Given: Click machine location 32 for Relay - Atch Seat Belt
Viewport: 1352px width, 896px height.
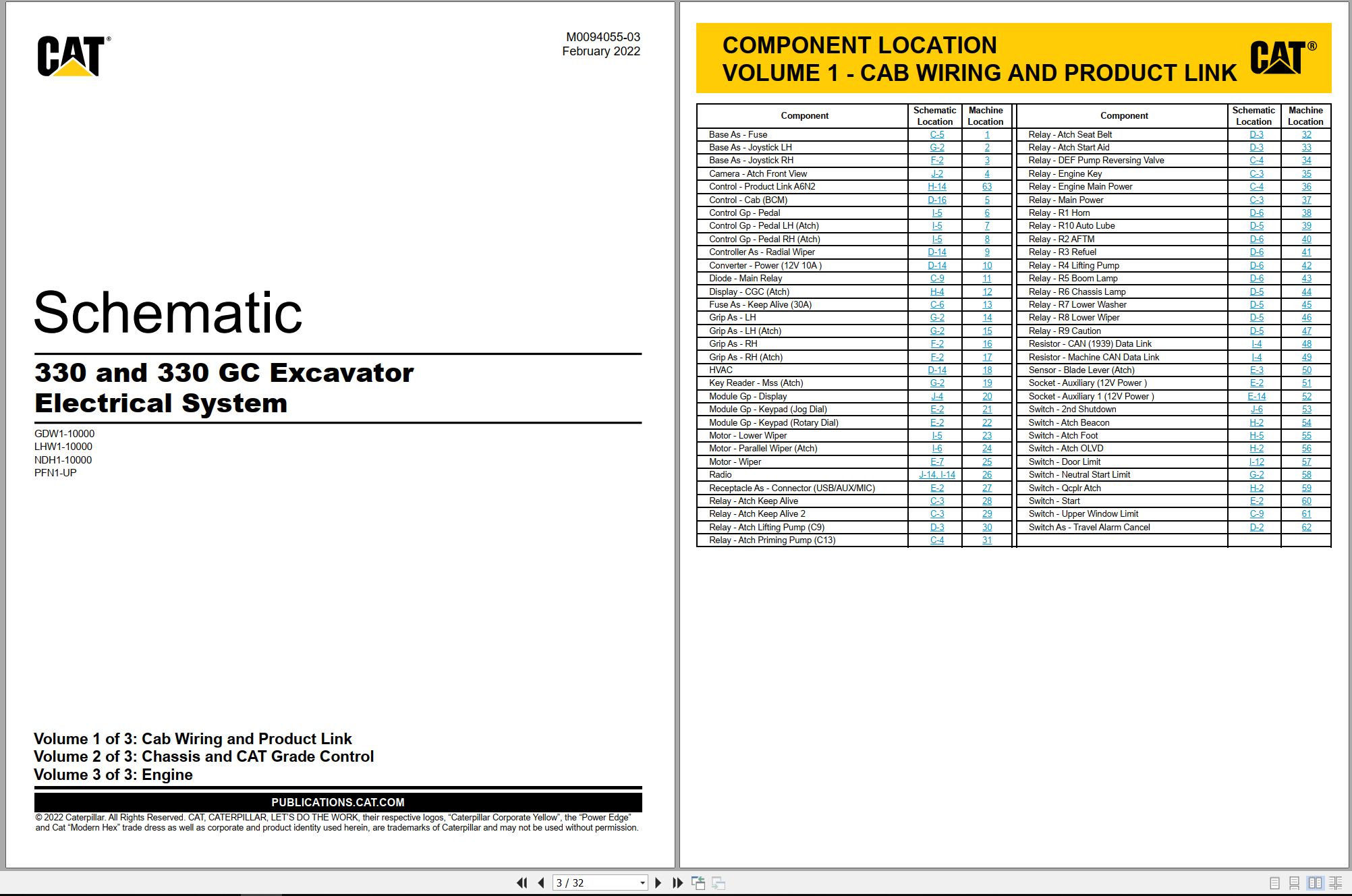Looking at the screenshot, I should 1306,135.
